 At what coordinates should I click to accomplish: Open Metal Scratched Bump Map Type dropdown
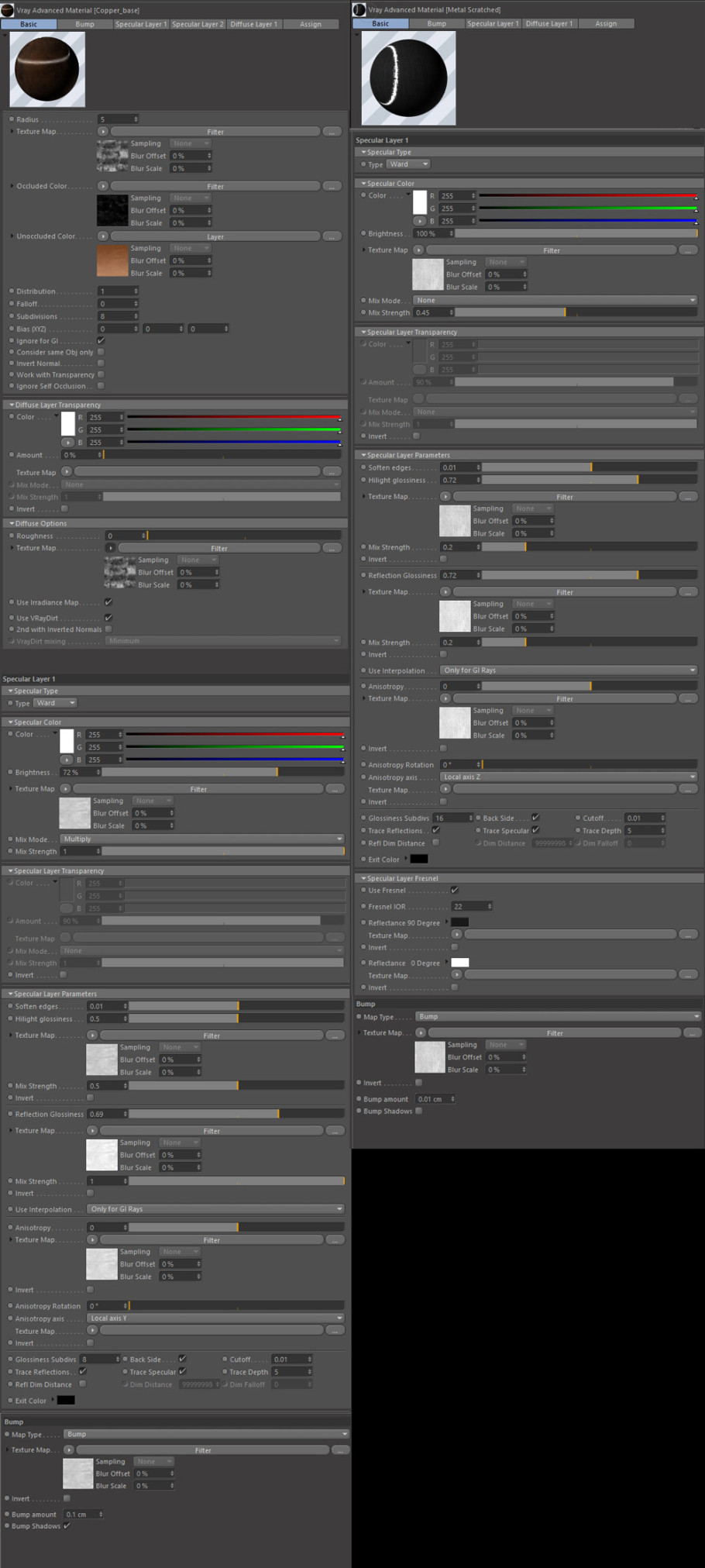click(x=559, y=1016)
